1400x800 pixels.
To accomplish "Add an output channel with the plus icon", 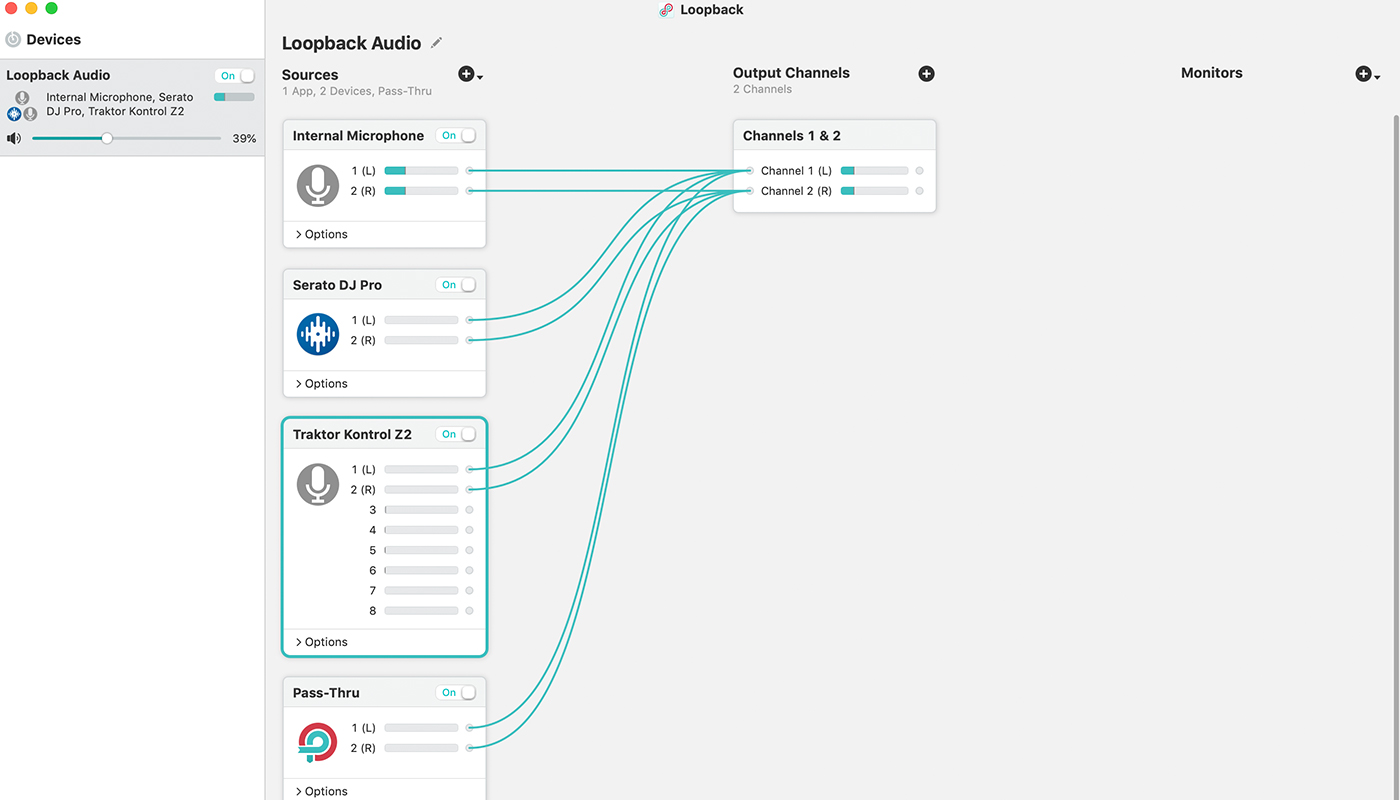I will coord(926,74).
